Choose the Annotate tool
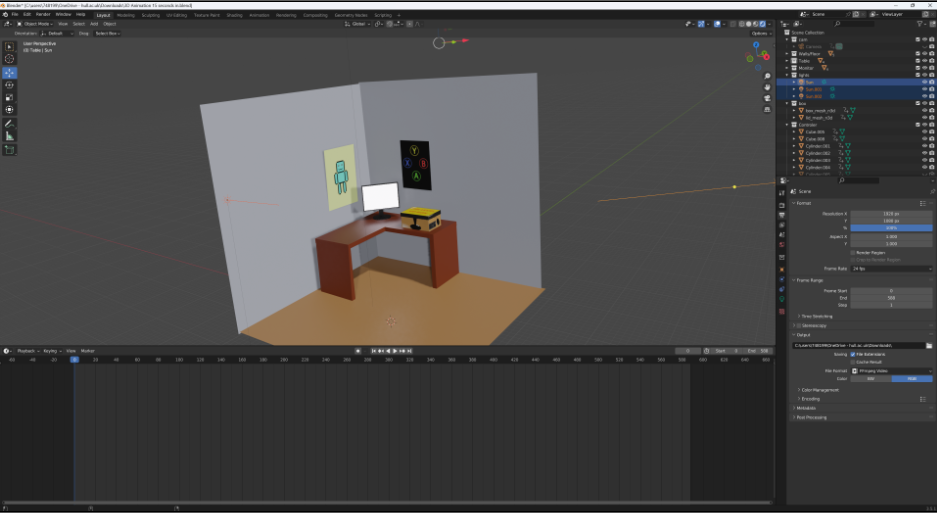This screenshot has height=513, width=937. (x=10, y=123)
